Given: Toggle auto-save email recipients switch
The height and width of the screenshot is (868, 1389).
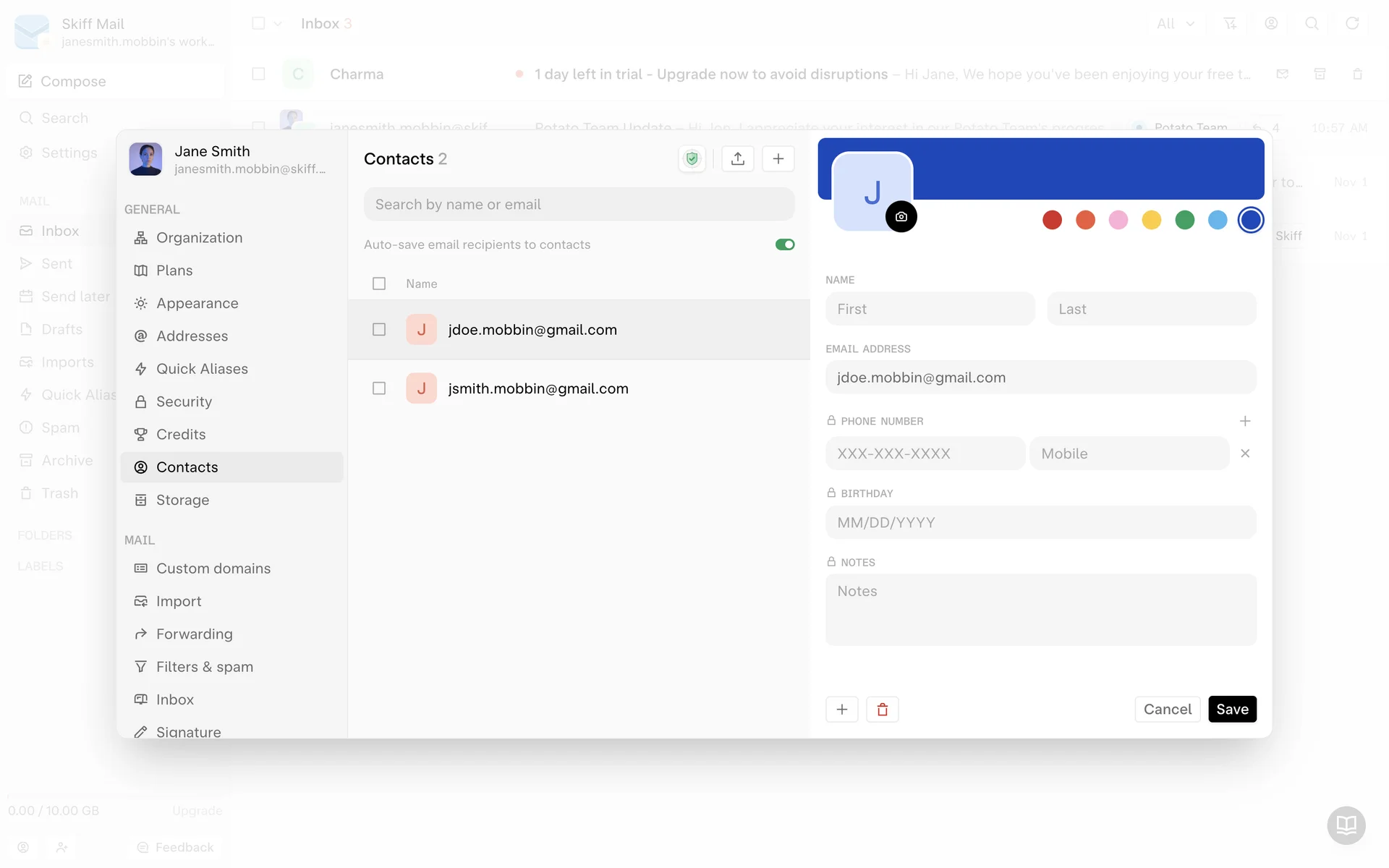Looking at the screenshot, I should tap(784, 244).
